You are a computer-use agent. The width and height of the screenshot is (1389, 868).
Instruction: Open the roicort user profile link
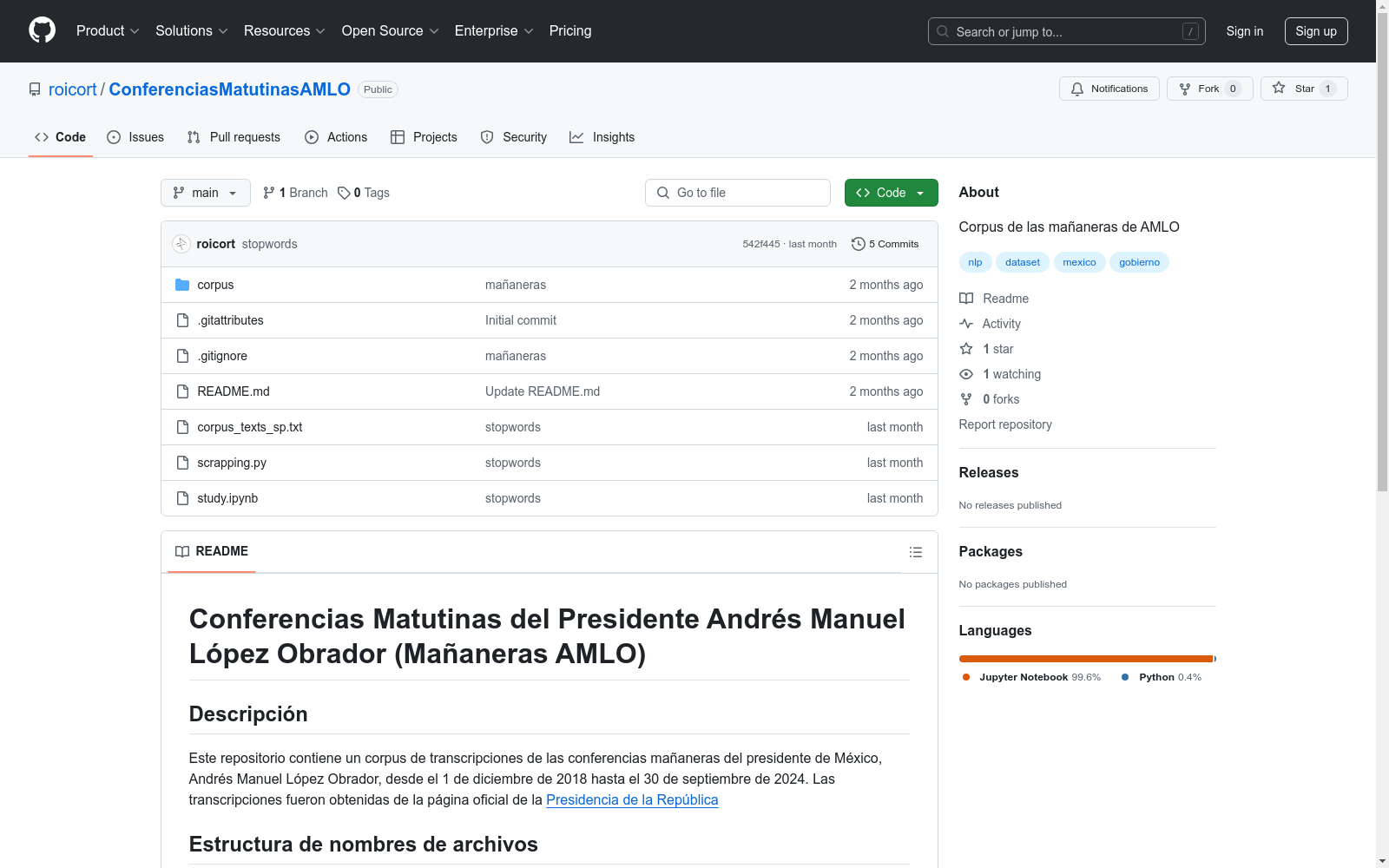[73, 89]
